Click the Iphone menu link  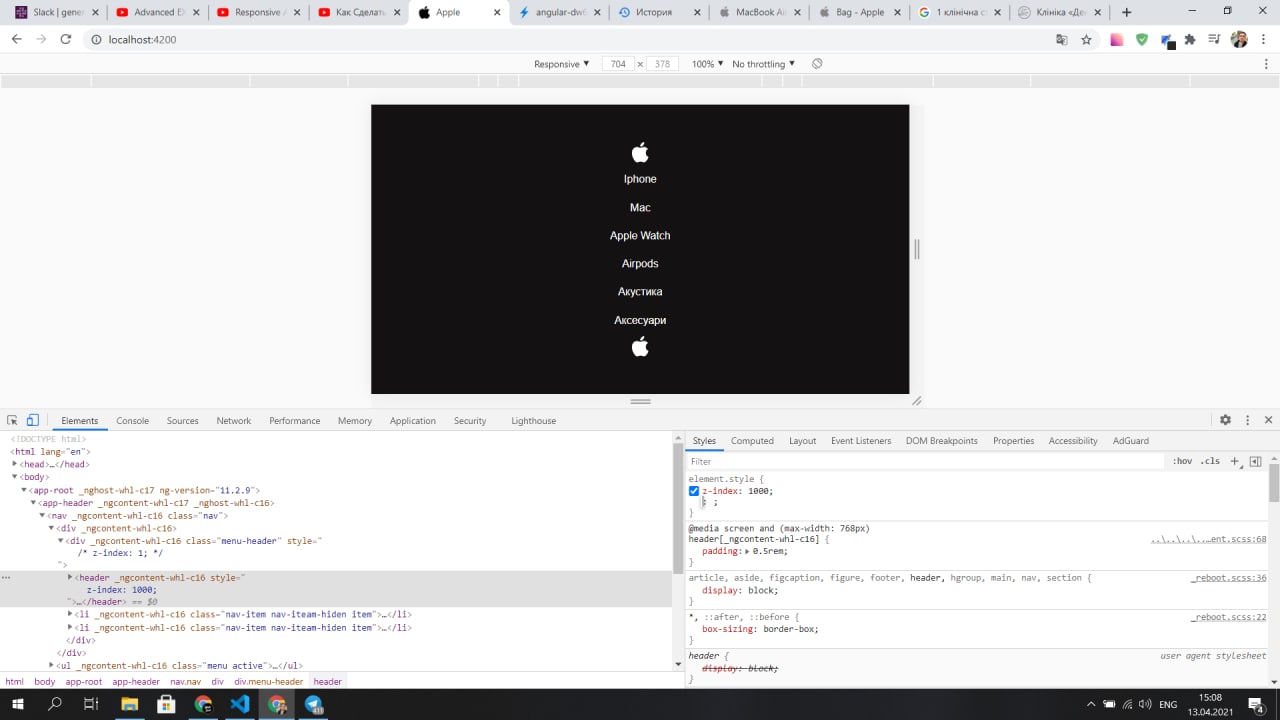[x=640, y=179]
